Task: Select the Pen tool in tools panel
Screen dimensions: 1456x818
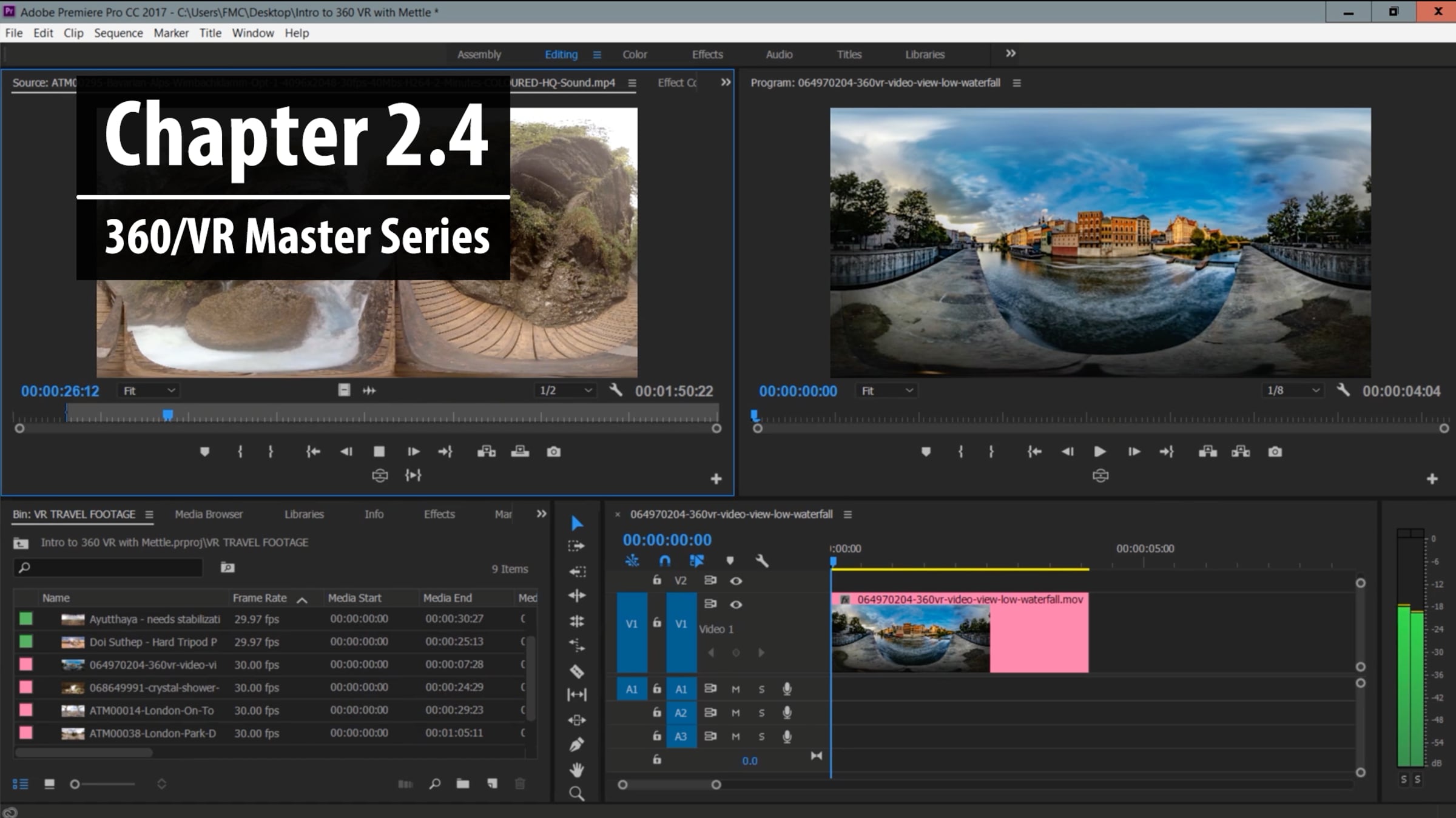Action: 576,744
